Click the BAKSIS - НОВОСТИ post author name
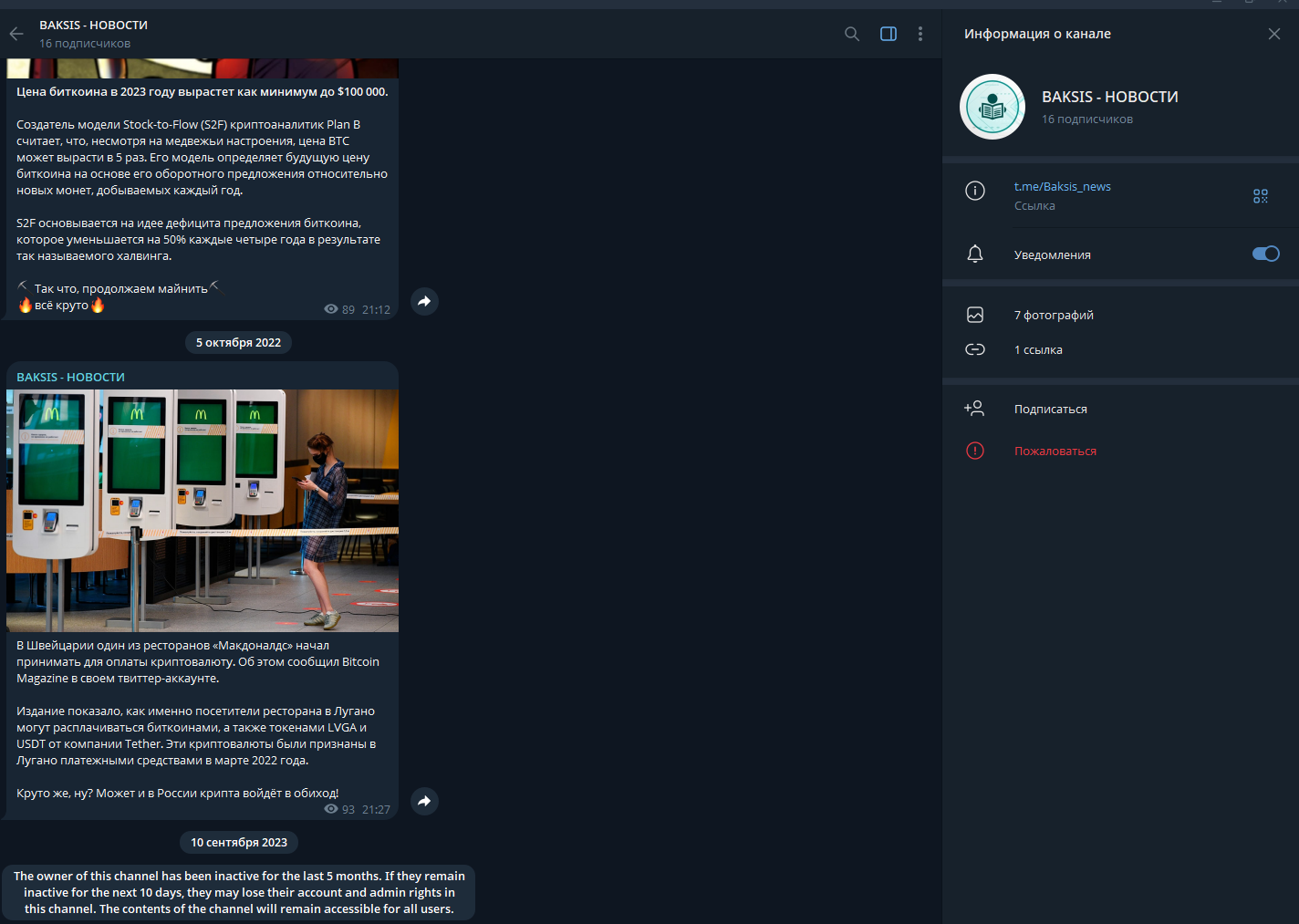Viewport: 1299px width, 924px height. [x=70, y=377]
